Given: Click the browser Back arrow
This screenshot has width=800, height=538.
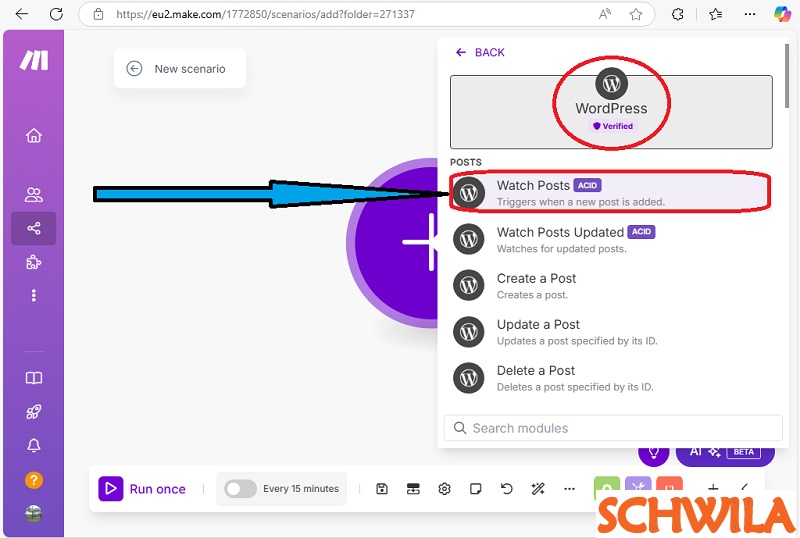Looking at the screenshot, I should pyautogui.click(x=21, y=14).
